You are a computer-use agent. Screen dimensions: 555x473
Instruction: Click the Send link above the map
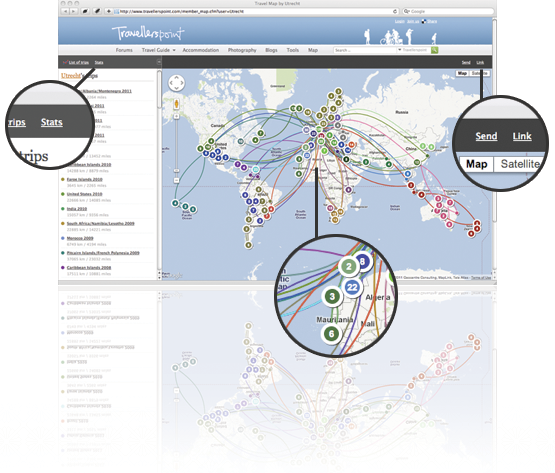pos(466,62)
